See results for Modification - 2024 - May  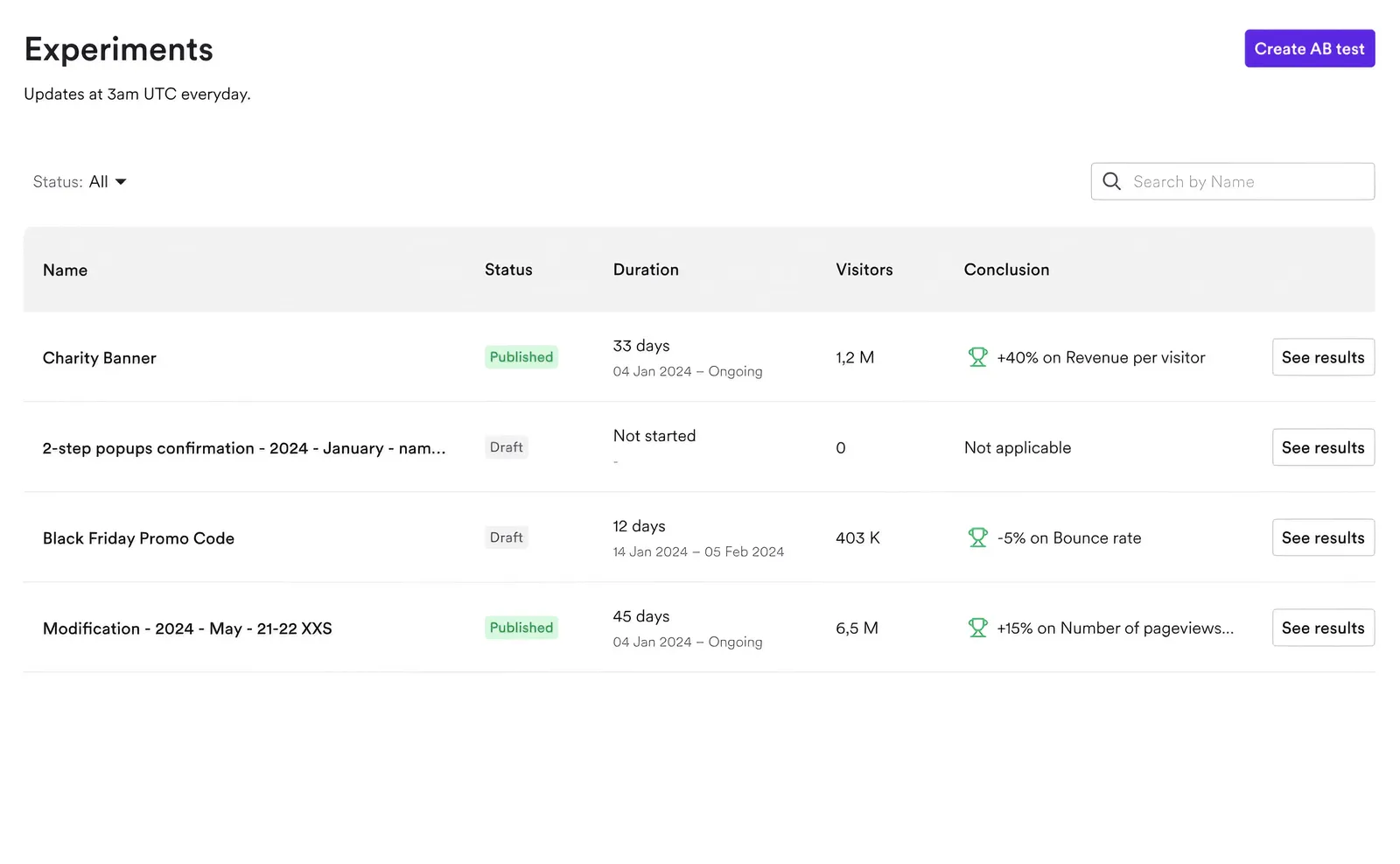1323,628
